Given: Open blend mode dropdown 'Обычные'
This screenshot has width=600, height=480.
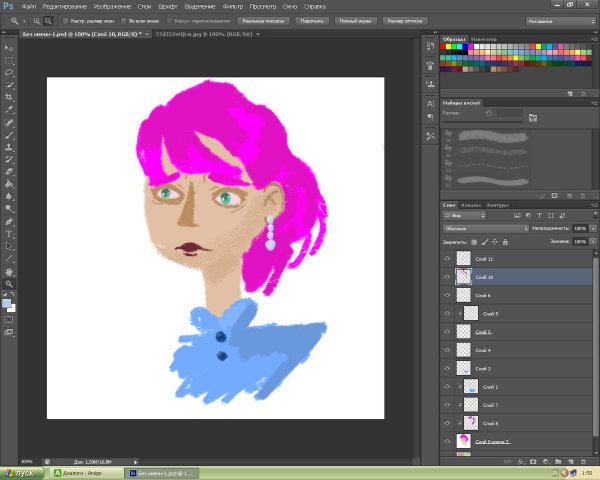Looking at the screenshot, I should coord(484,228).
